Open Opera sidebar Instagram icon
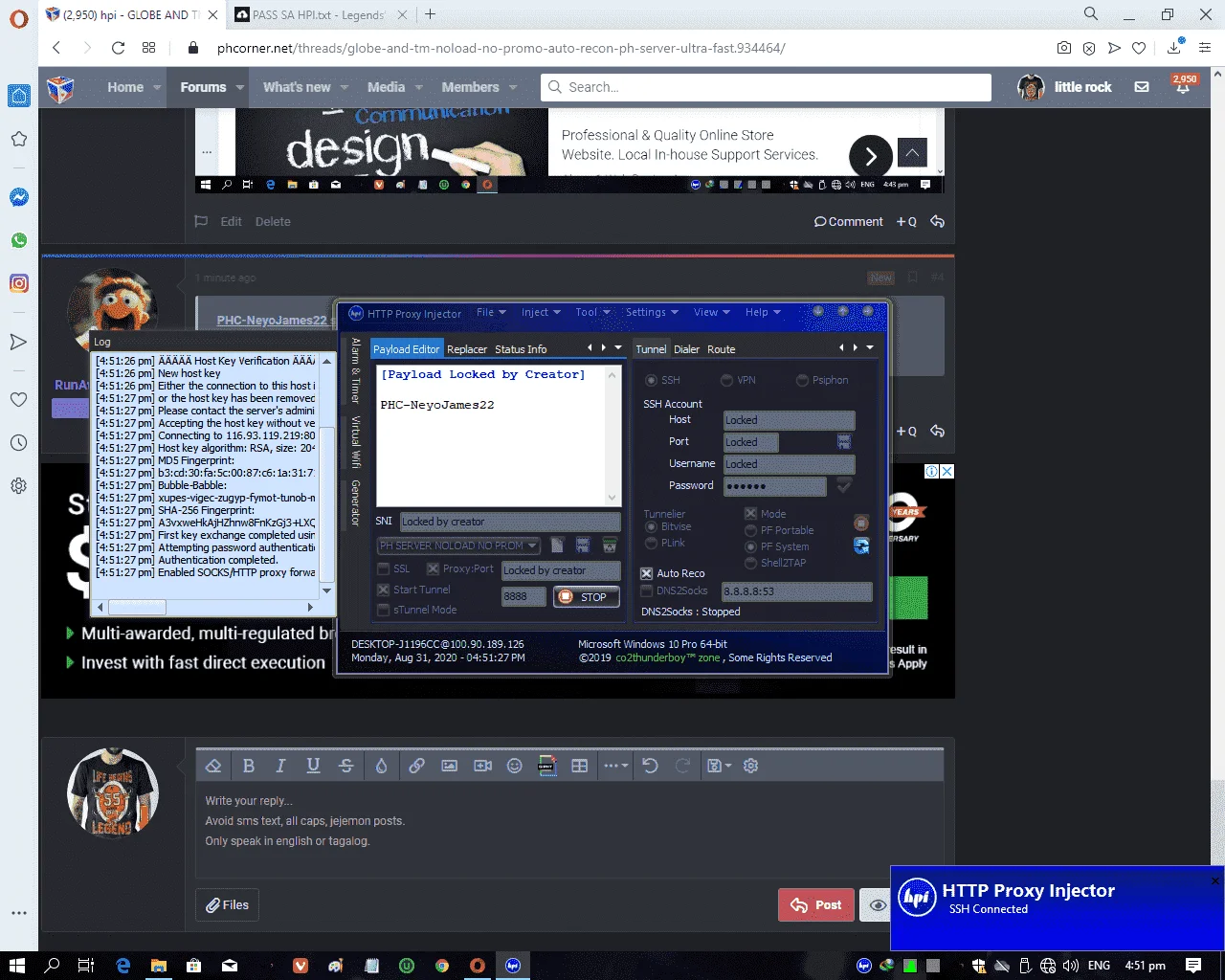The height and width of the screenshot is (980, 1225). tap(19, 283)
